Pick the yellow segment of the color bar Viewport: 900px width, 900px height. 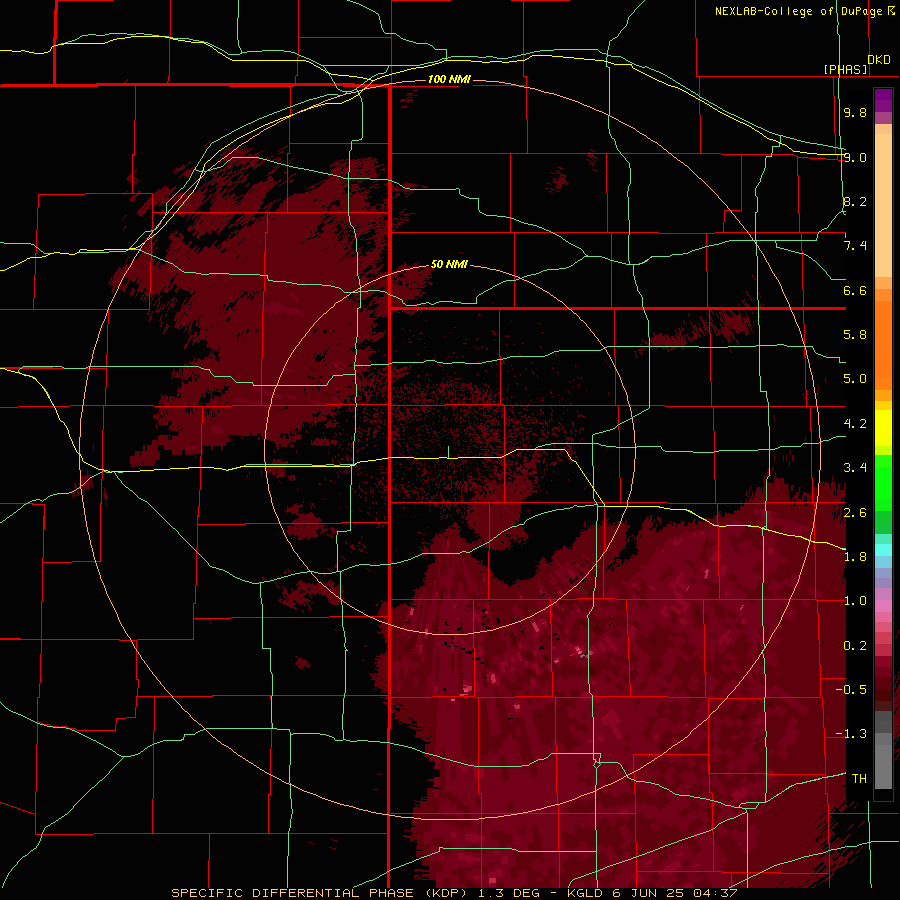[883, 428]
